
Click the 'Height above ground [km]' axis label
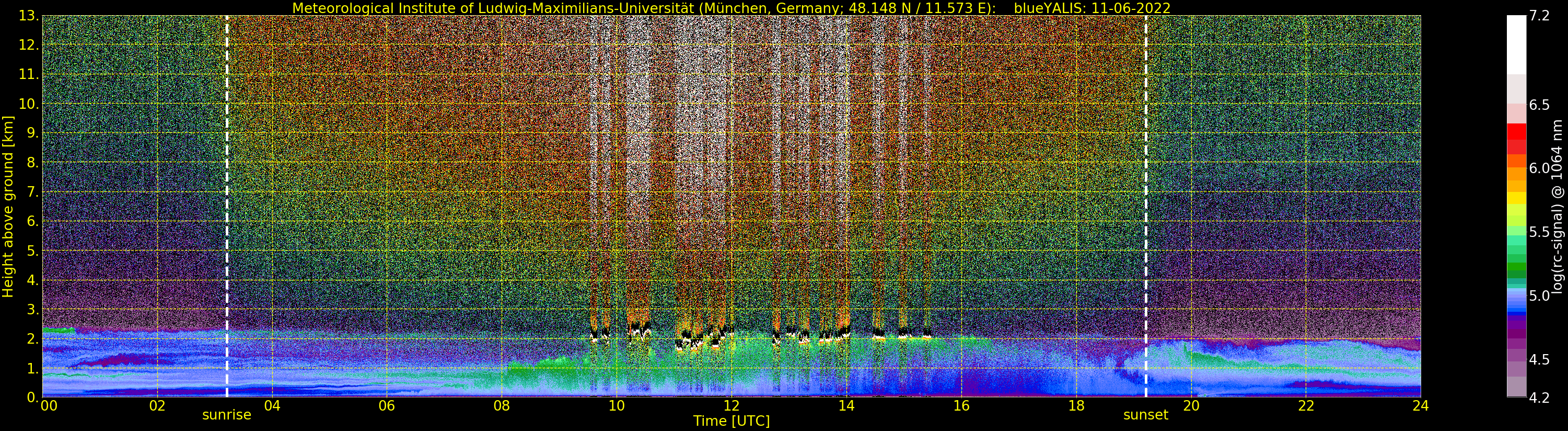coord(8,207)
